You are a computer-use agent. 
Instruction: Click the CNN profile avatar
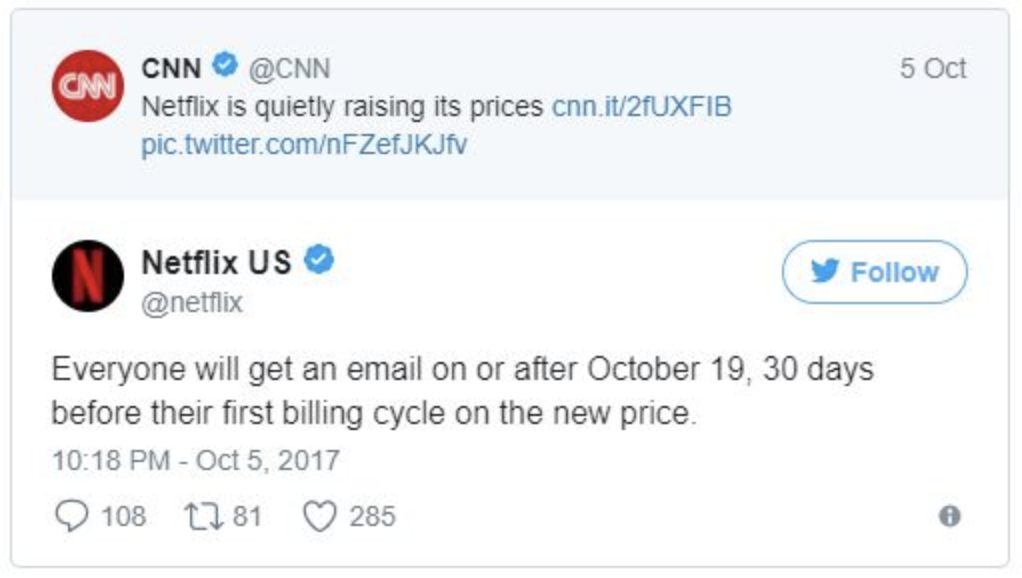pyautogui.click(x=88, y=86)
